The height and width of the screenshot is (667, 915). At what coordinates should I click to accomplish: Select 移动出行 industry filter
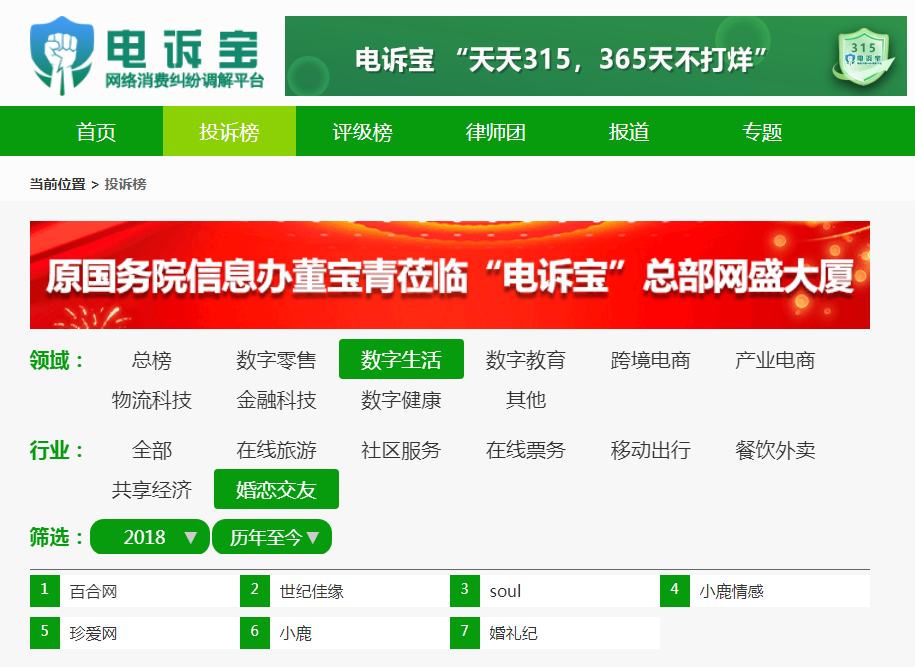651,450
